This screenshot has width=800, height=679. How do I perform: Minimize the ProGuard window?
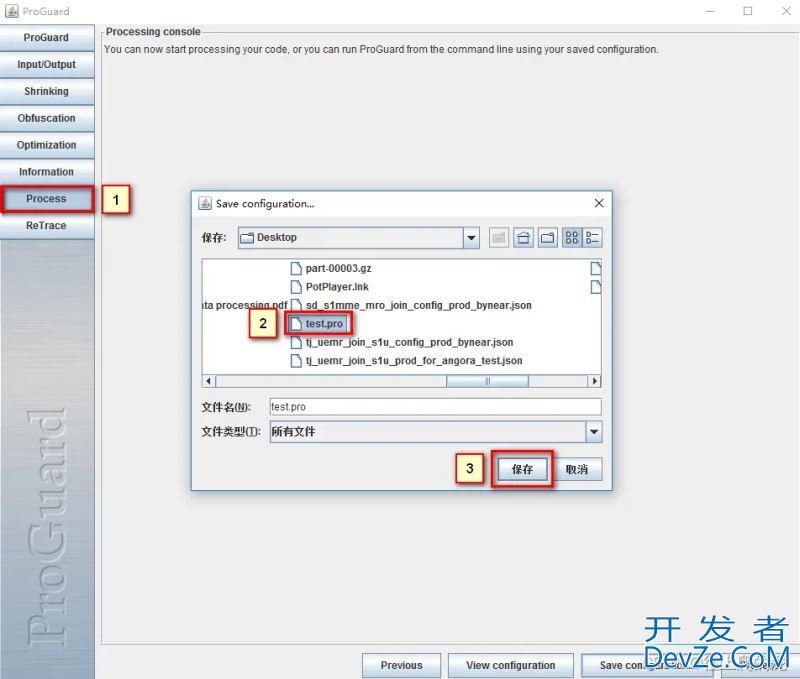710,11
